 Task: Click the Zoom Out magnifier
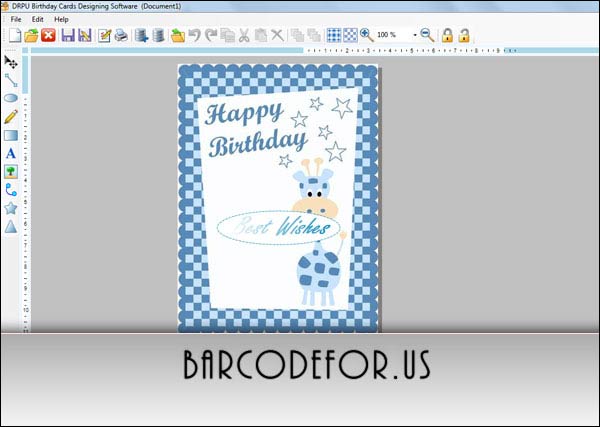pos(427,36)
